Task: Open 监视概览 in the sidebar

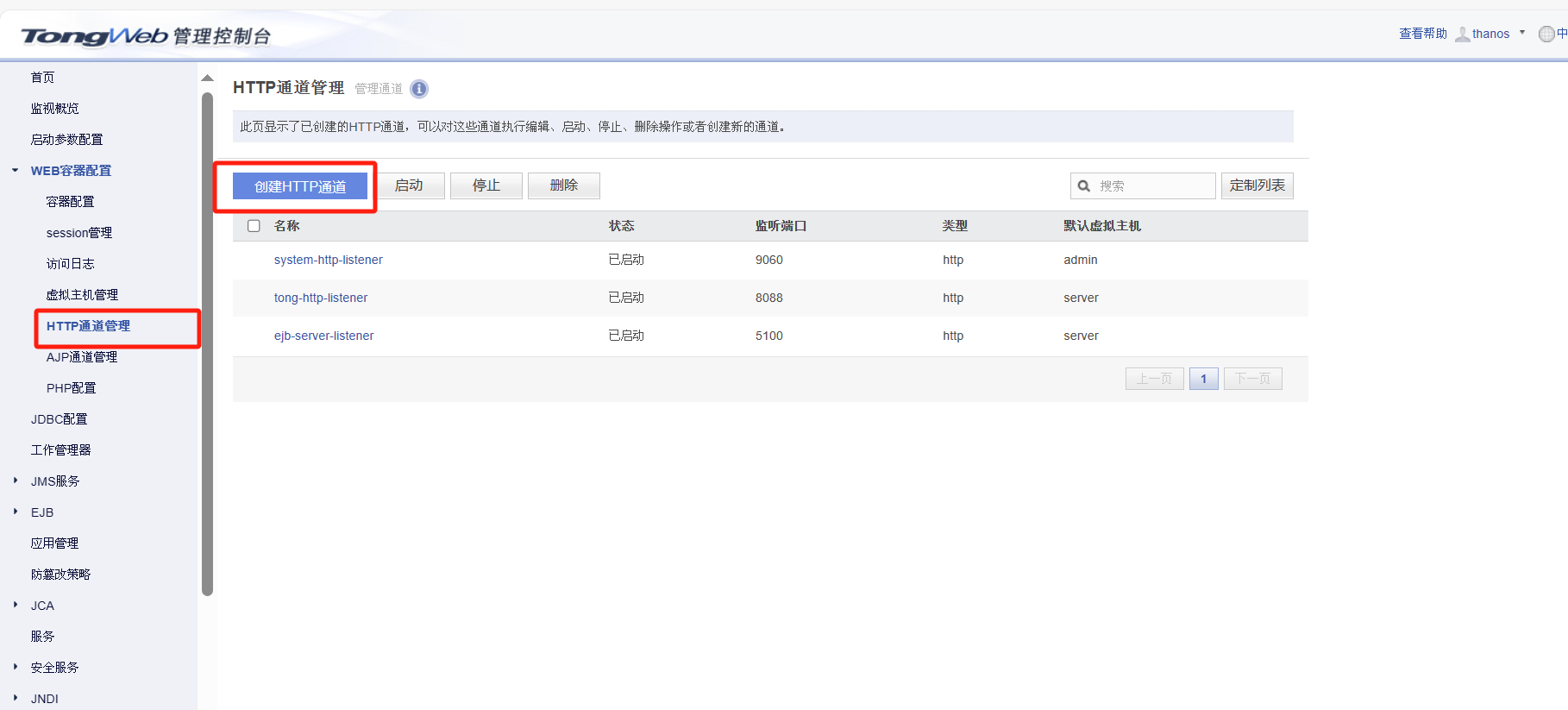Action: [x=54, y=109]
